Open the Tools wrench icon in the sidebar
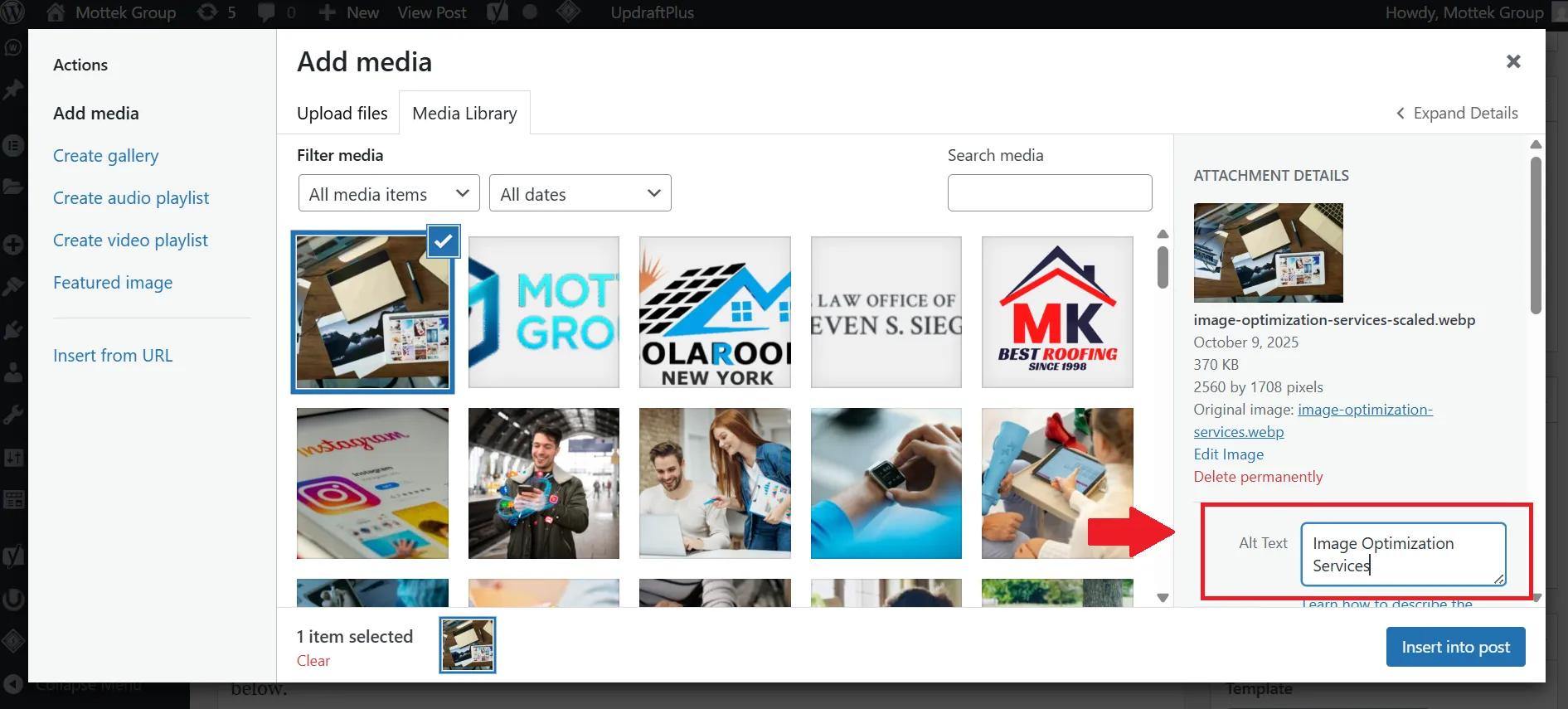1568x709 pixels. click(x=13, y=414)
